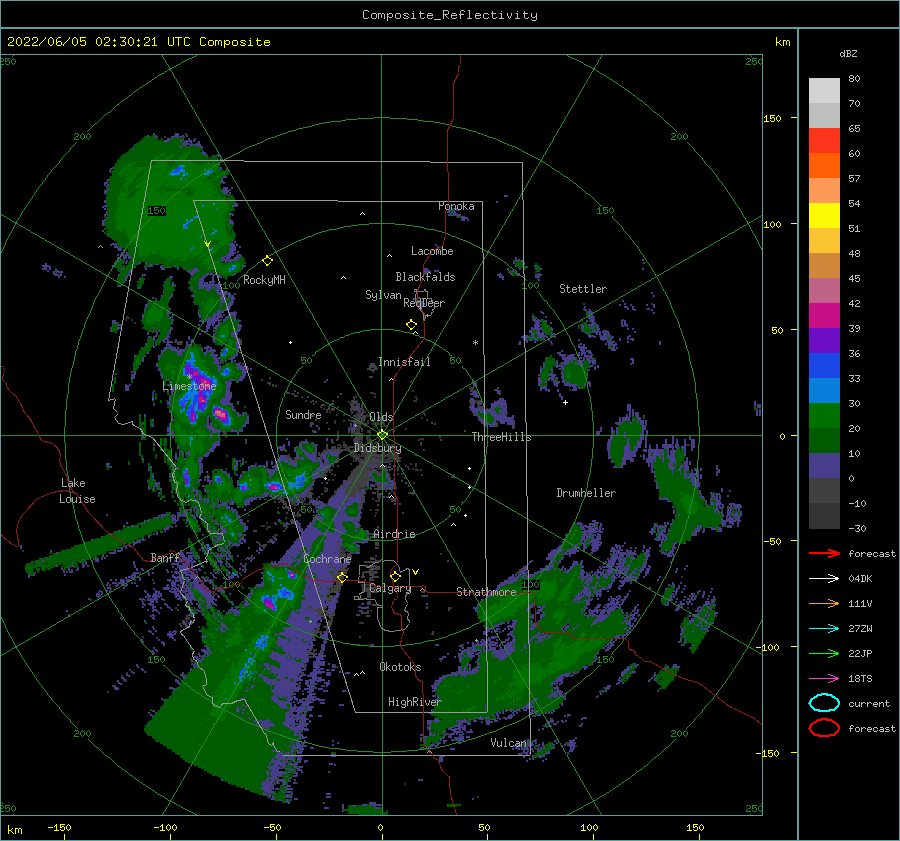Click the white plus marker south of Stettler
The height and width of the screenshot is (841, 900).
point(565,402)
